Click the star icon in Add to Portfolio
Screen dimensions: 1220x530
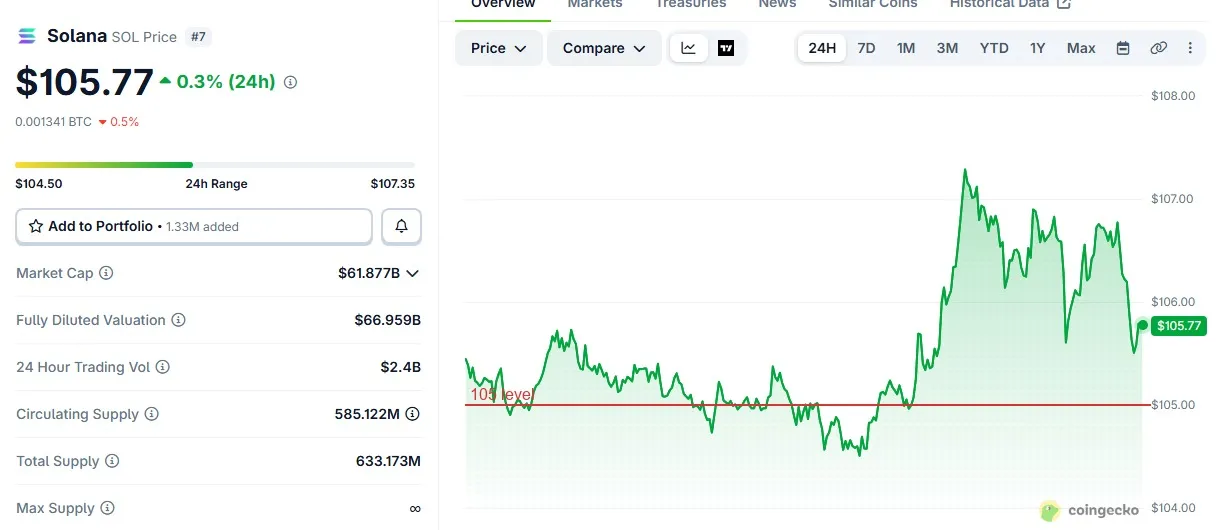click(x=36, y=227)
